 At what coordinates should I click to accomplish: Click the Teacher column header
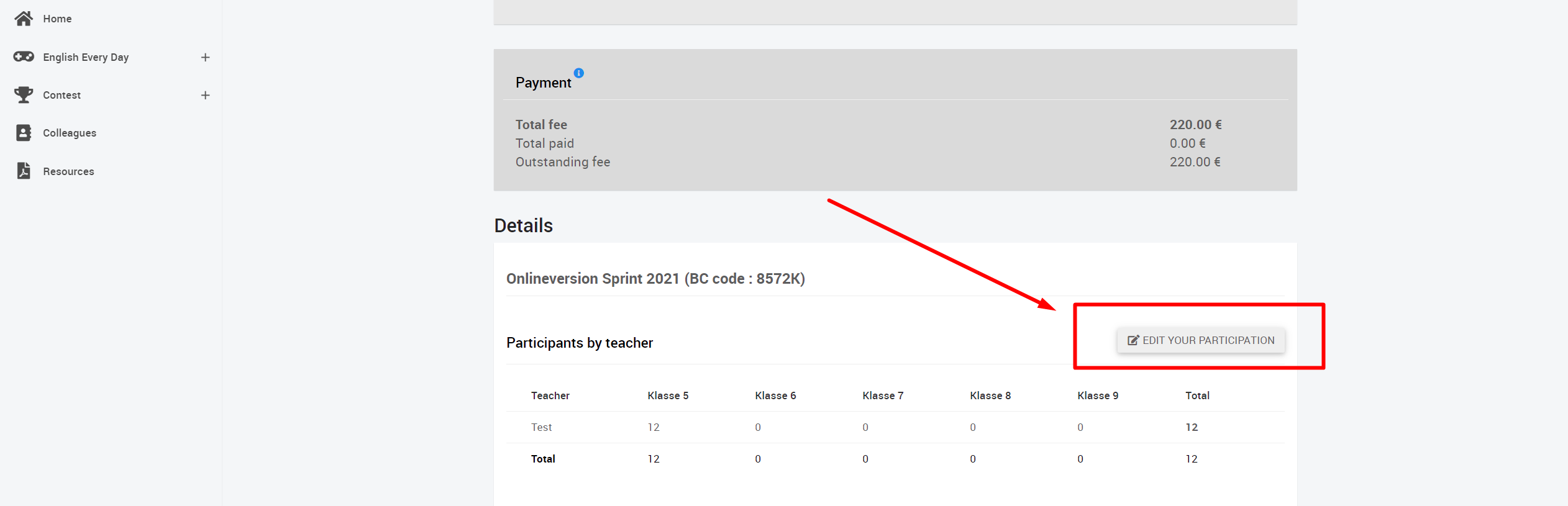(x=550, y=395)
